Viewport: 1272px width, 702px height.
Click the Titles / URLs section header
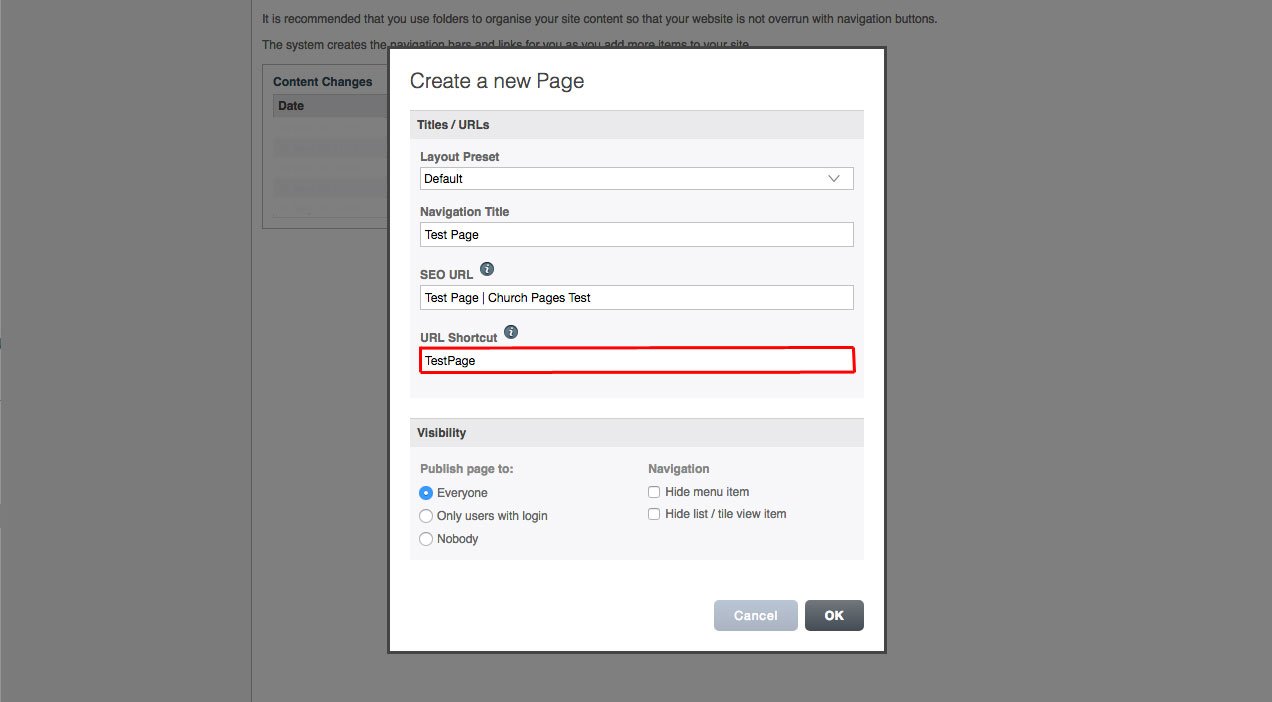(636, 125)
